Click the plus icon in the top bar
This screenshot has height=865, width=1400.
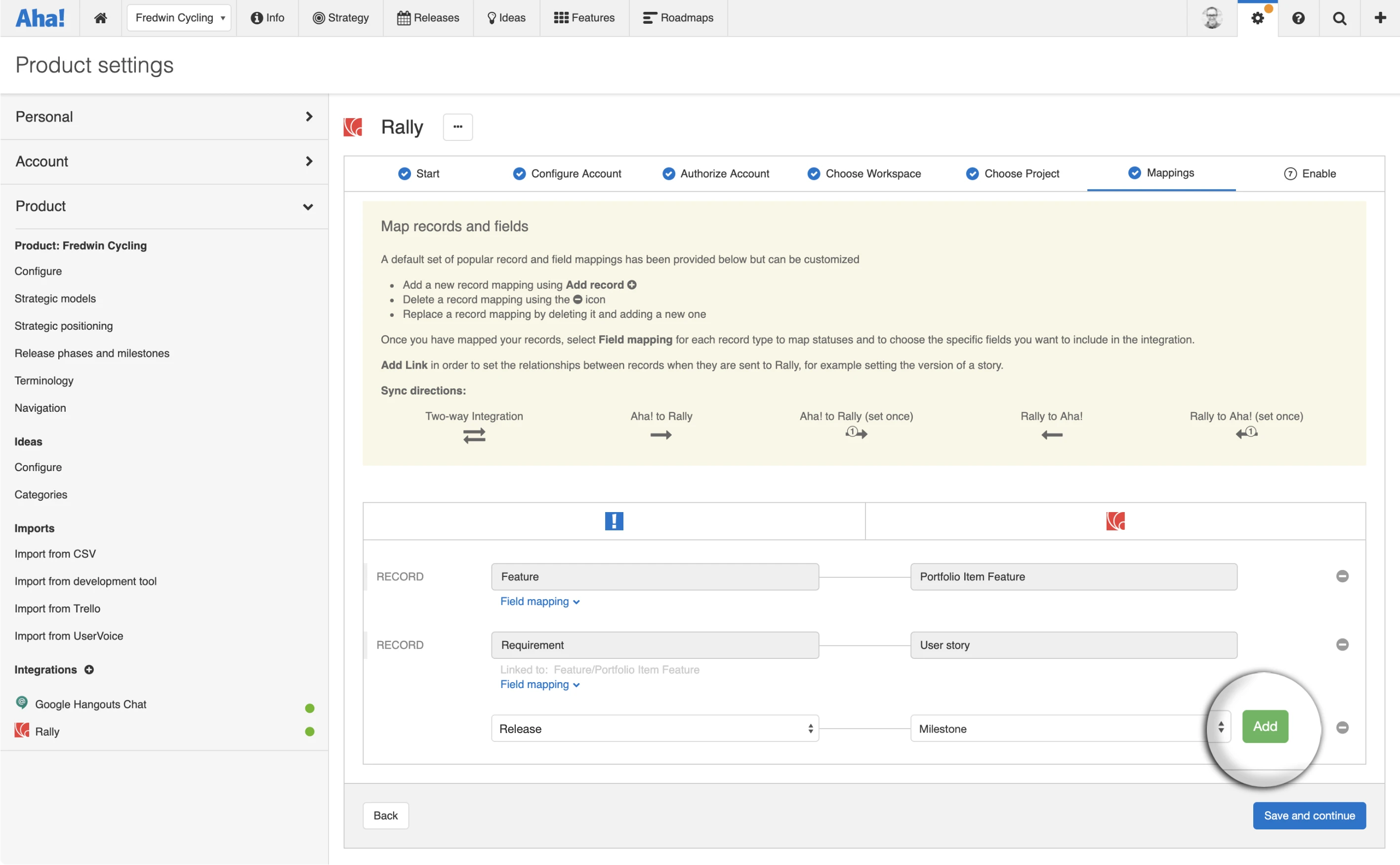click(1380, 18)
